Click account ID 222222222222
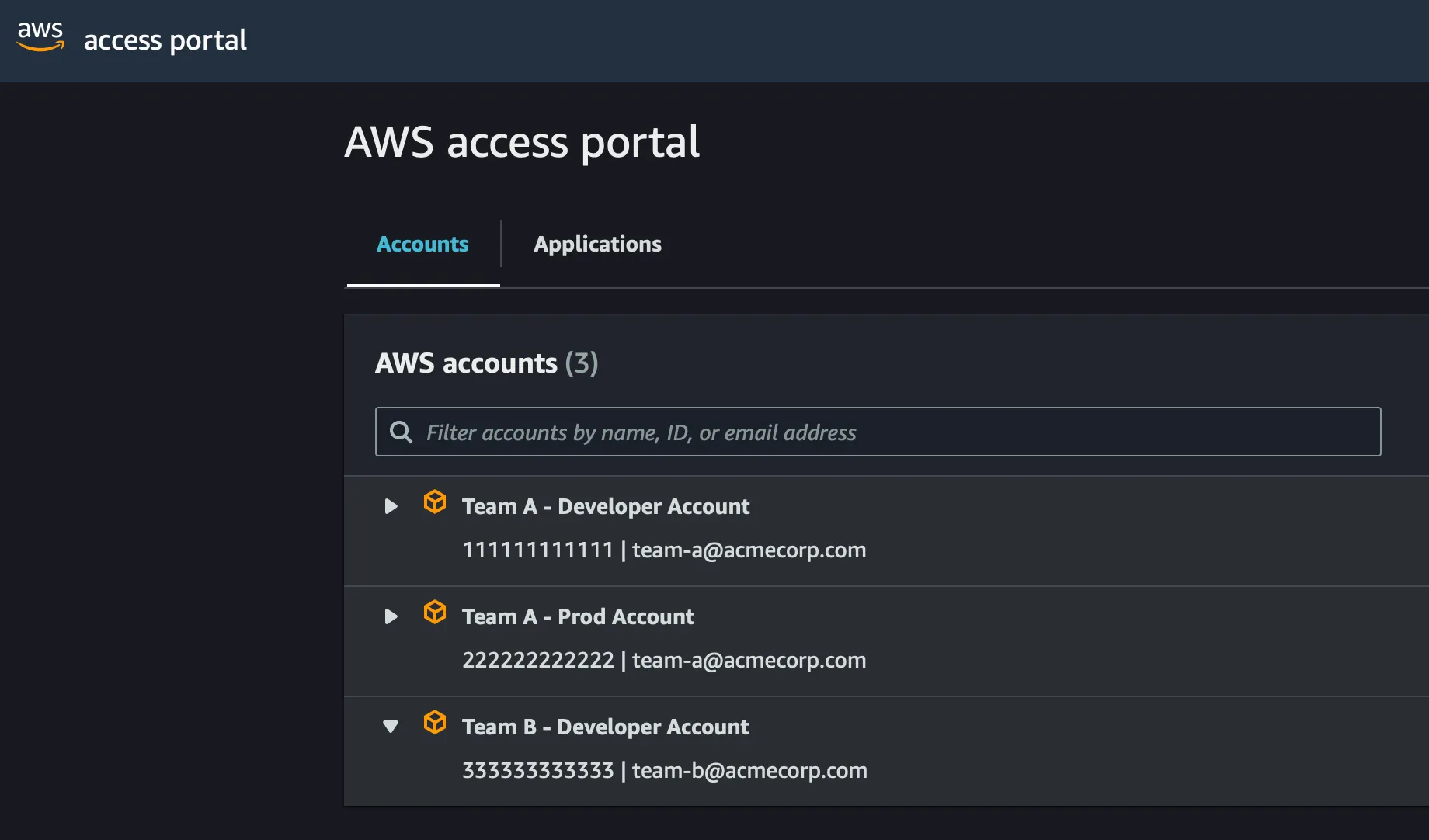The width and height of the screenshot is (1429, 840). click(537, 661)
